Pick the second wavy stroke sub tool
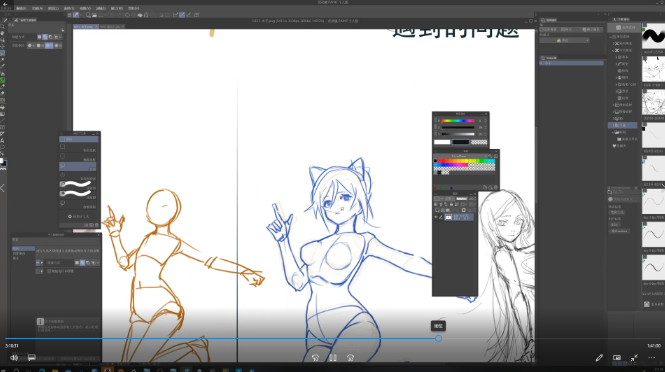This screenshot has height=372, width=665. [78, 193]
